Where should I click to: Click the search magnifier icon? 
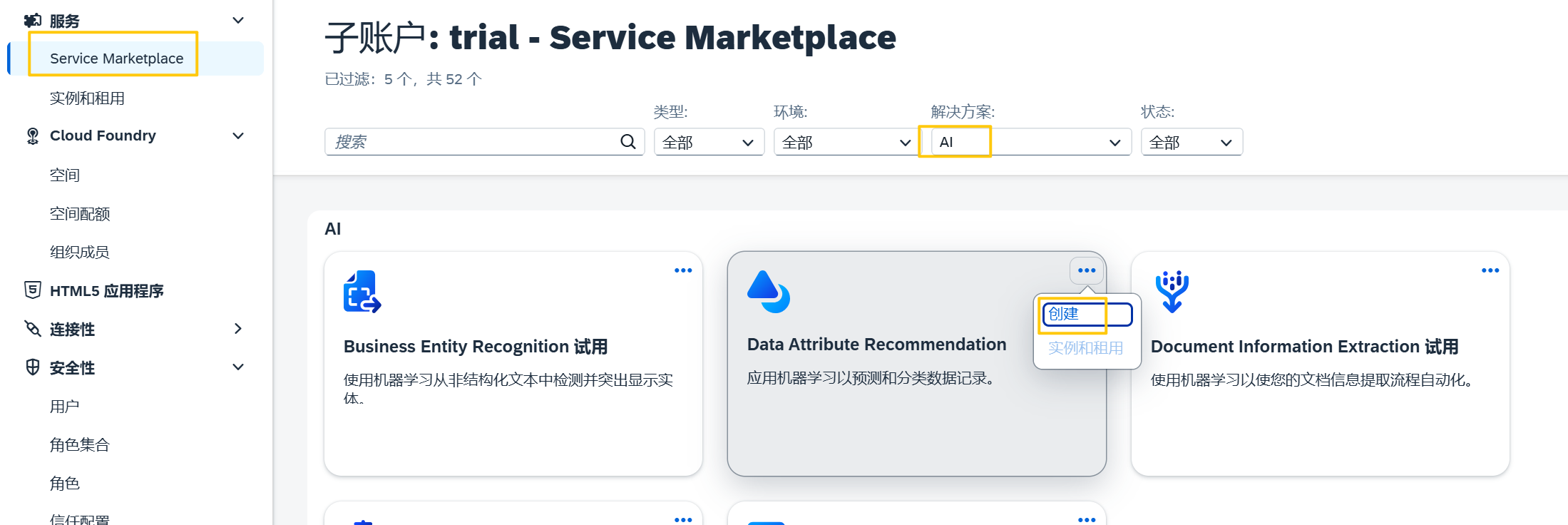[x=627, y=142]
